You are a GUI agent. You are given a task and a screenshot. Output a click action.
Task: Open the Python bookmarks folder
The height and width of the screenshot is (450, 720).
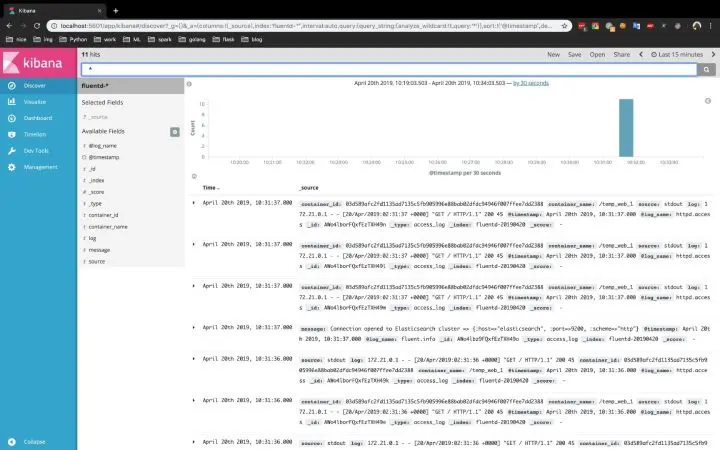point(73,39)
